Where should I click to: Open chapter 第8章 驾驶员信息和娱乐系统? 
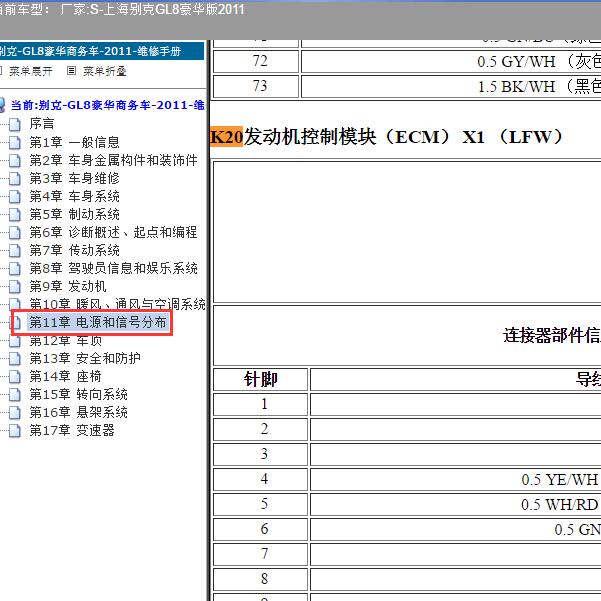(x=113, y=268)
